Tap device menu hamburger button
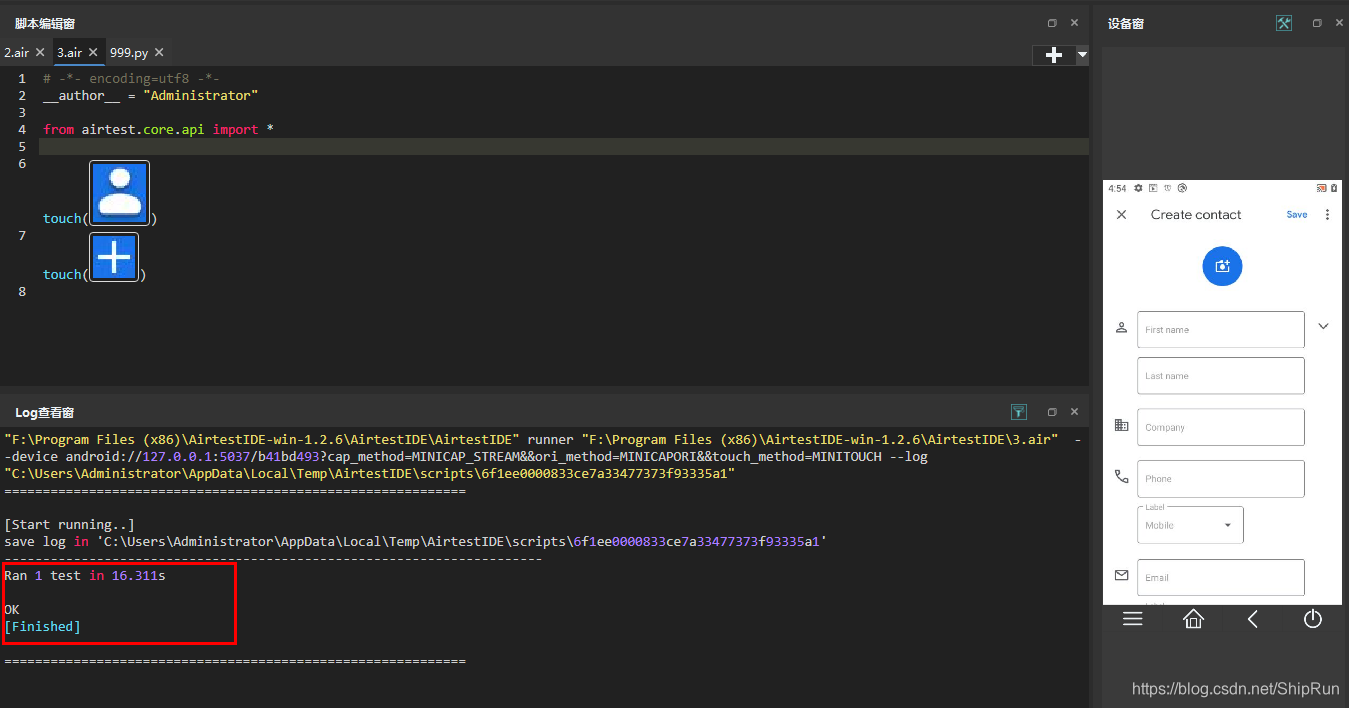The width and height of the screenshot is (1349, 708). tap(1132, 619)
